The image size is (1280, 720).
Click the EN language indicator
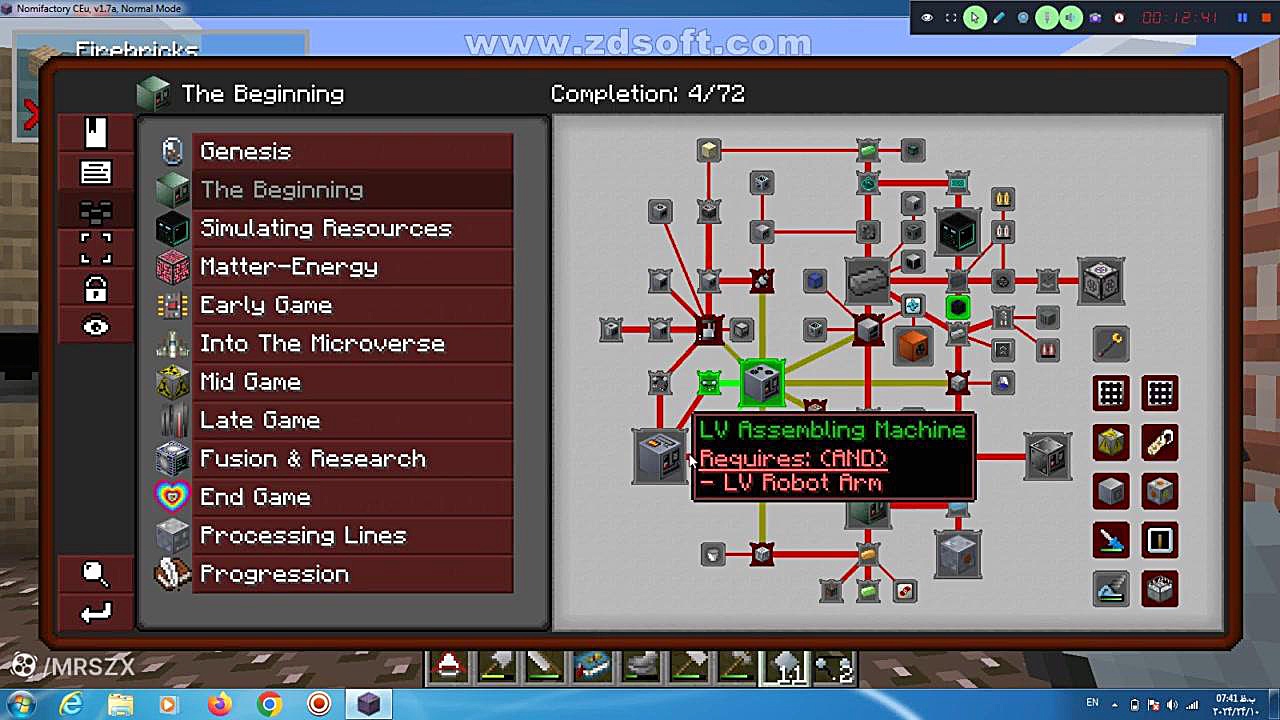pyautogui.click(x=1092, y=704)
